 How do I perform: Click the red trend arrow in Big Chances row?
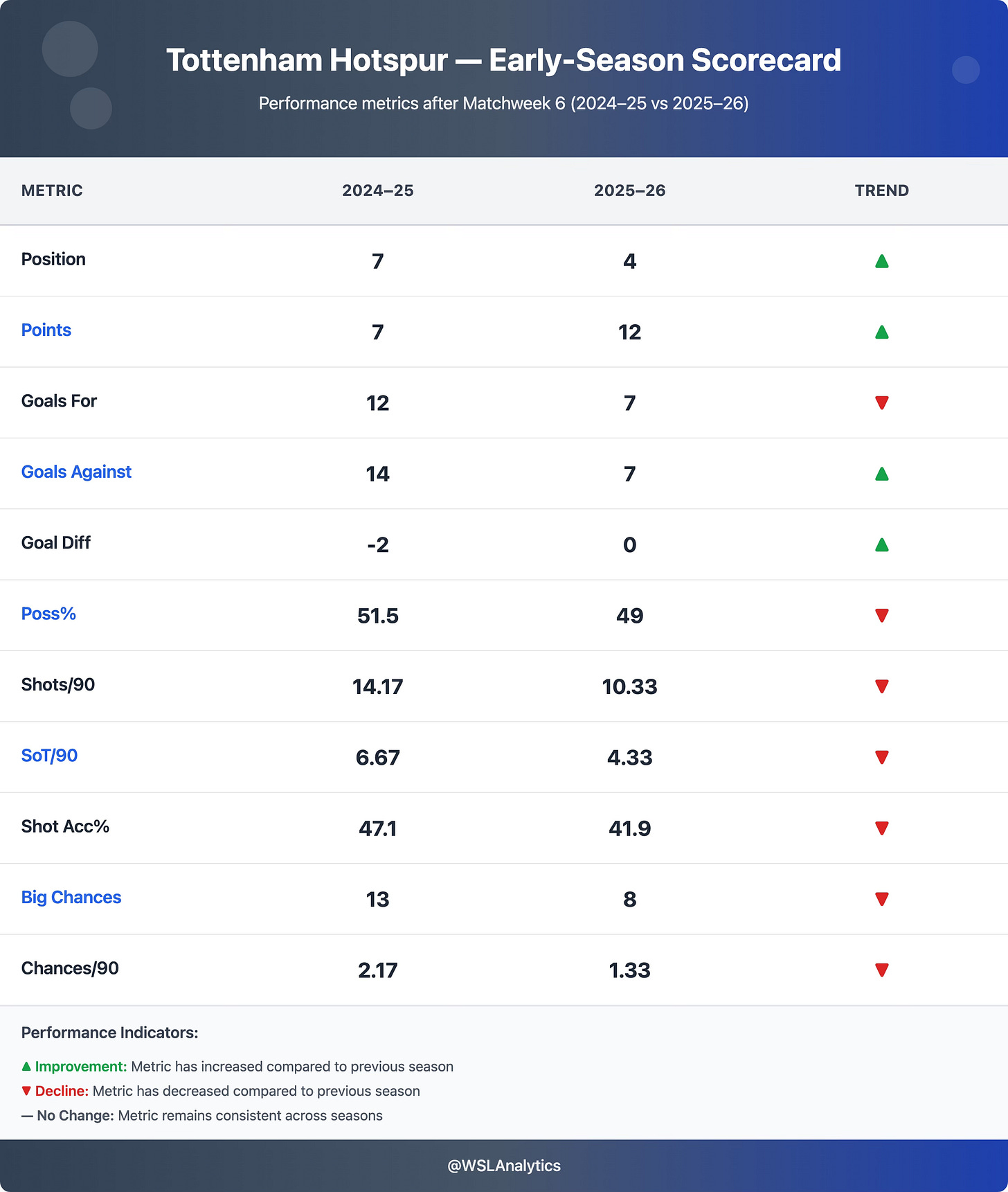click(x=881, y=899)
